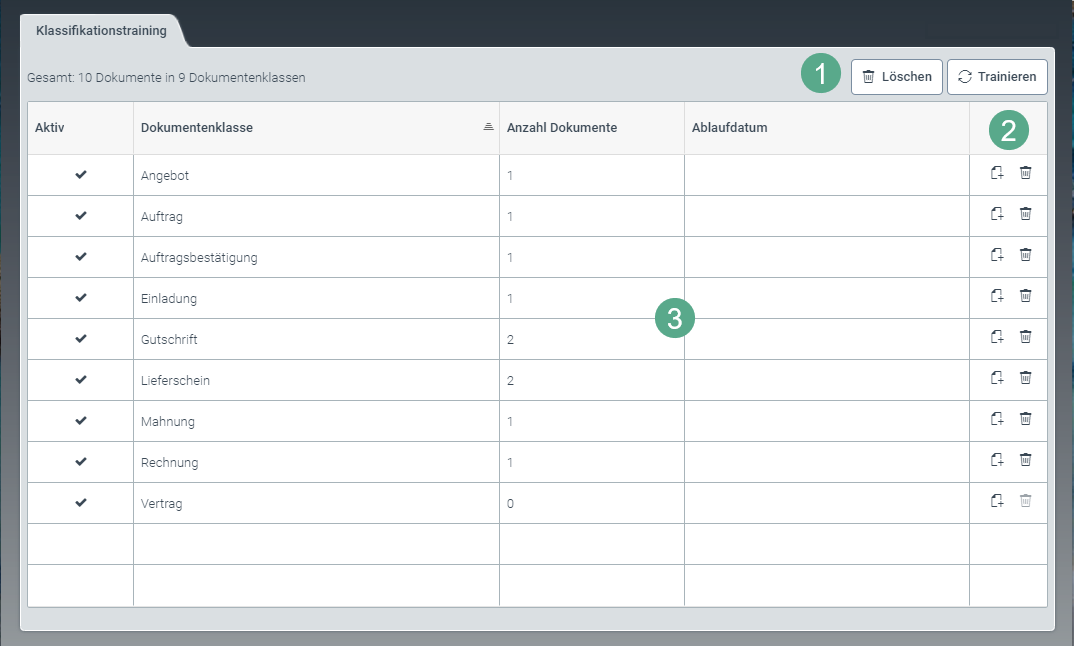1074x646 pixels.
Task: Click add document icon for Angebot row
Action: coord(996,173)
